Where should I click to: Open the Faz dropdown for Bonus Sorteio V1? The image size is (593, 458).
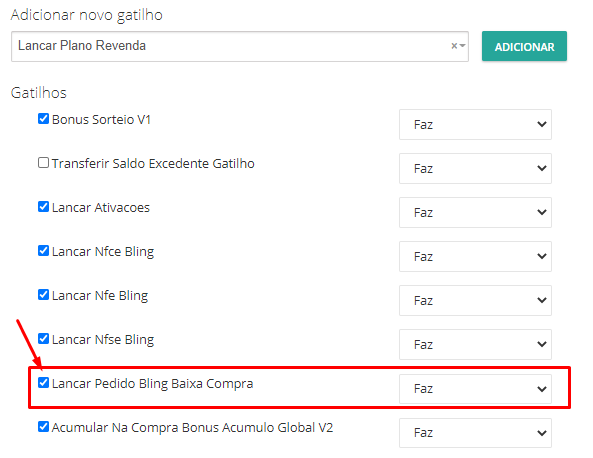pyautogui.click(x=475, y=124)
